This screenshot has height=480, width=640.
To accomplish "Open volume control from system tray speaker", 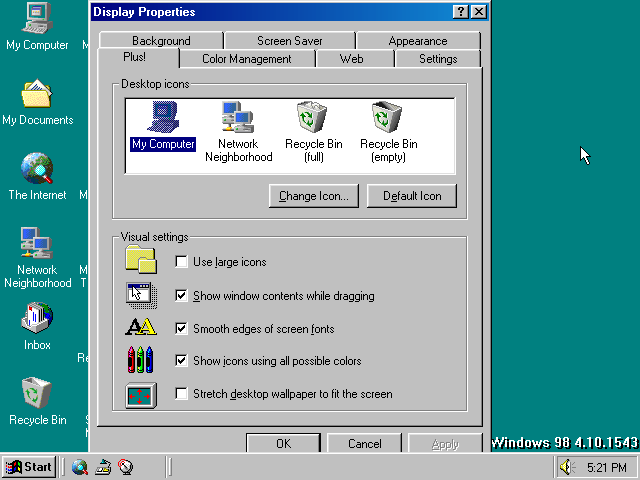I will click(567, 467).
